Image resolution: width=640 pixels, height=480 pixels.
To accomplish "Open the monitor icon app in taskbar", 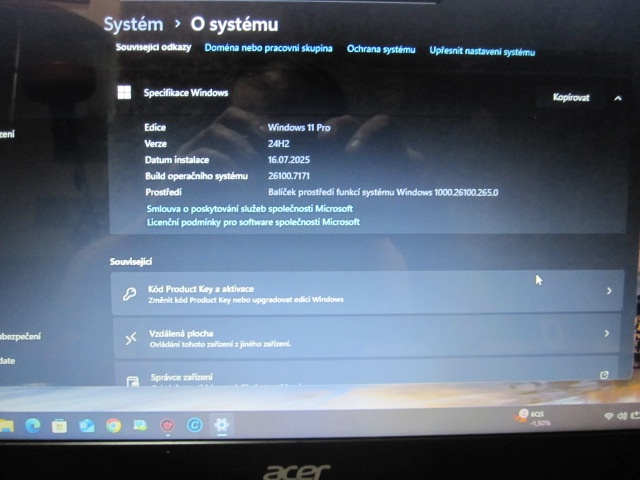I will [x=140, y=426].
